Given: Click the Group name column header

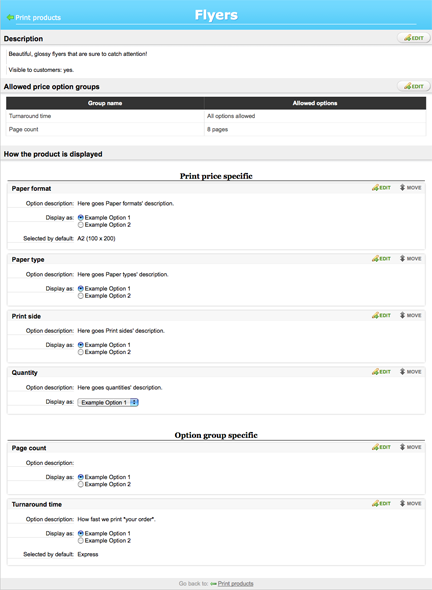Looking at the screenshot, I should [105, 103].
